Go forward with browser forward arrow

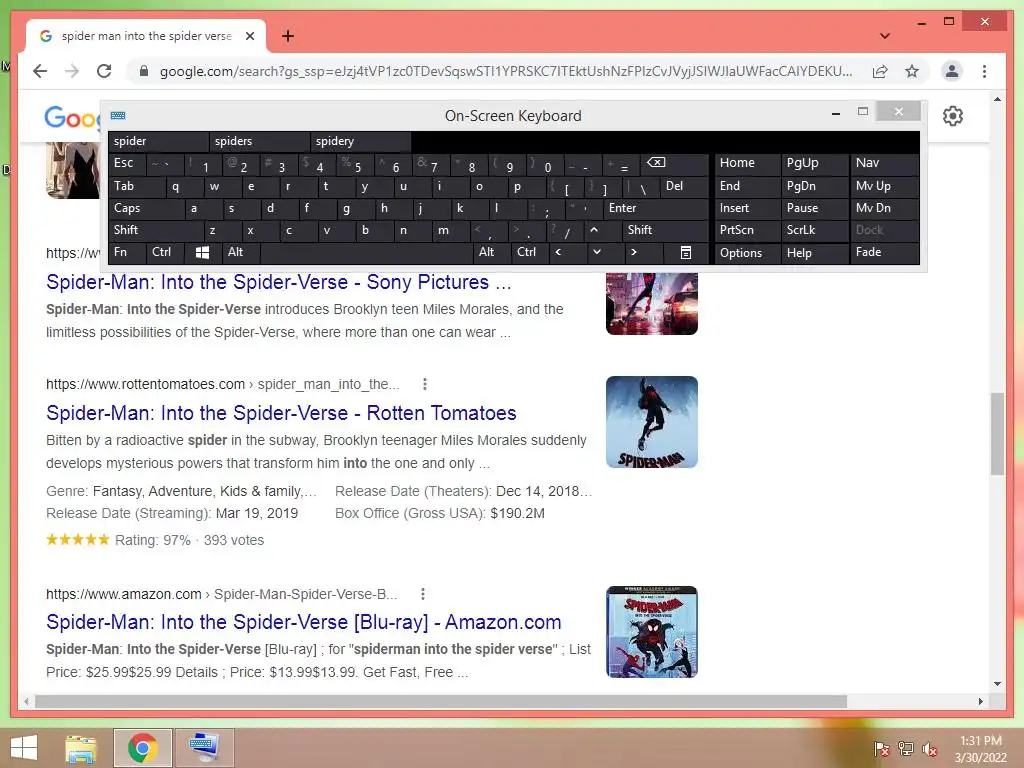click(72, 71)
